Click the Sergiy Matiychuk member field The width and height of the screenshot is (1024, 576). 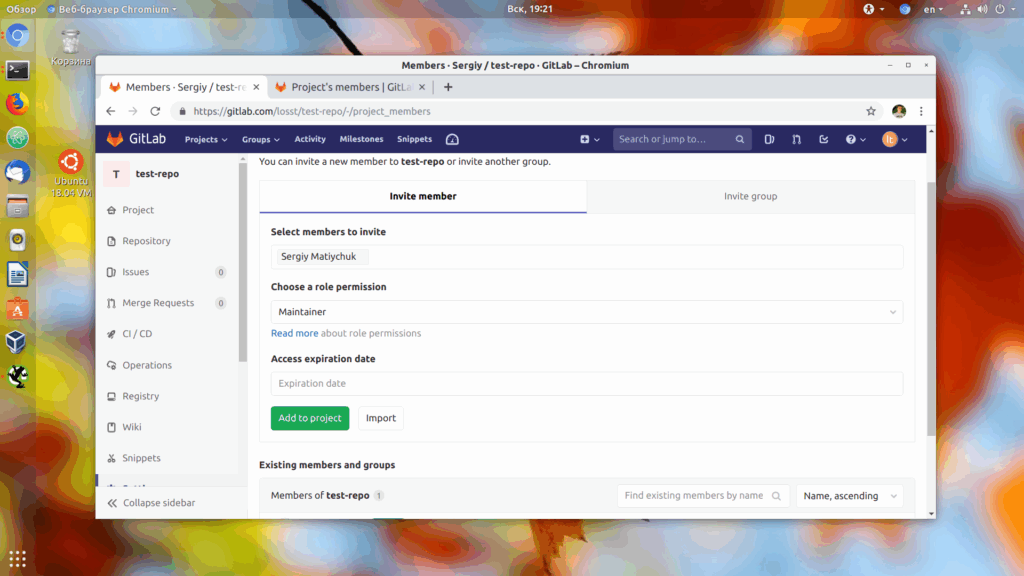pyautogui.click(x=586, y=257)
